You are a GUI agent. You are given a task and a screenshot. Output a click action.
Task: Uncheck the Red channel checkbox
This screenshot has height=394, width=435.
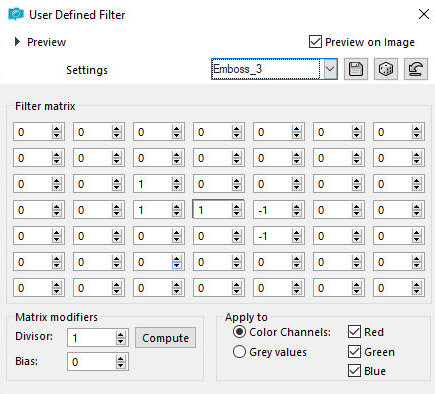click(354, 332)
